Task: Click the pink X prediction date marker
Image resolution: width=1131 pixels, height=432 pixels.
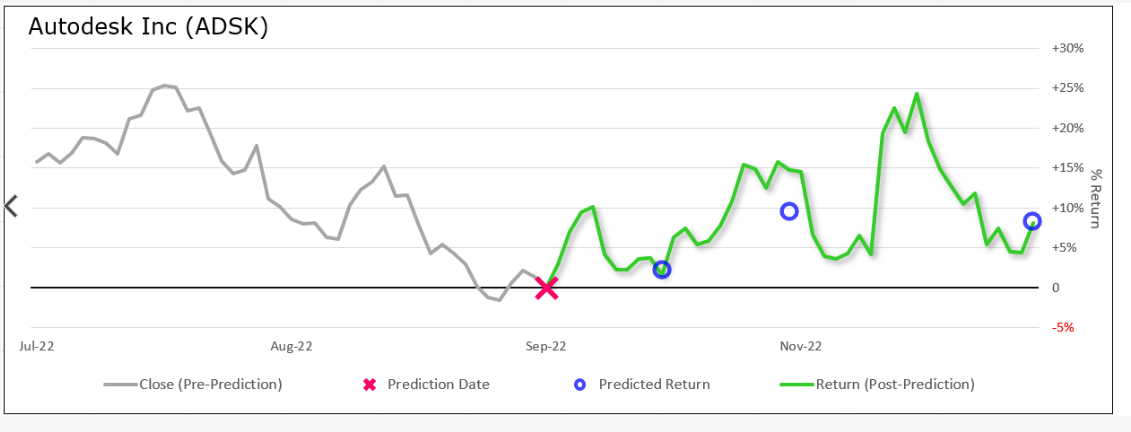Action: pyautogui.click(x=547, y=288)
